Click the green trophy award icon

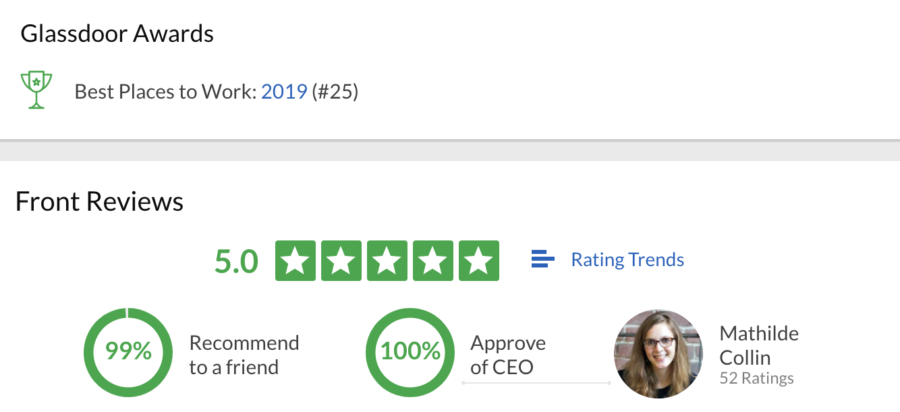point(36,90)
